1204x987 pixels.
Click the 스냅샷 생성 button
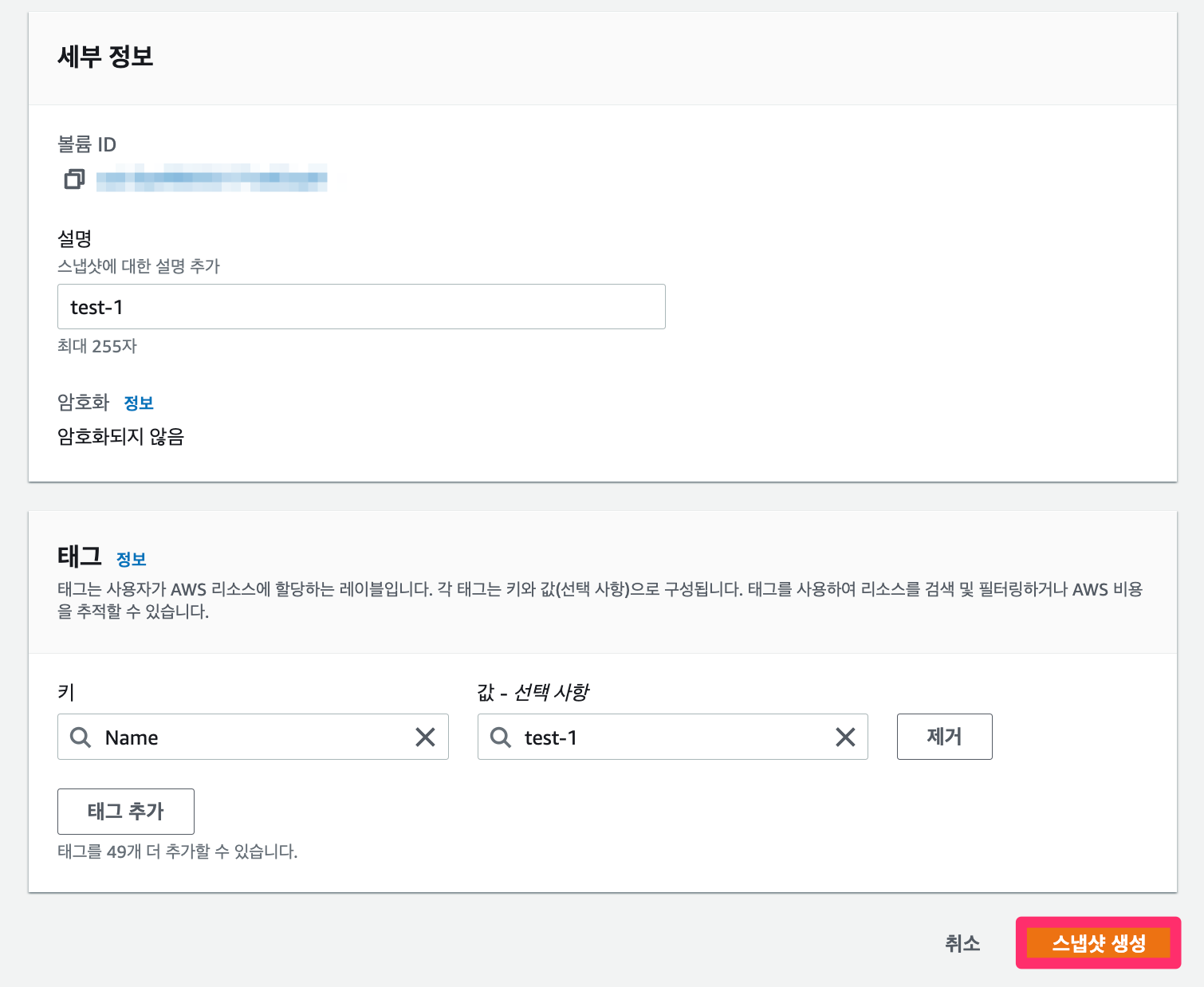(x=1098, y=943)
